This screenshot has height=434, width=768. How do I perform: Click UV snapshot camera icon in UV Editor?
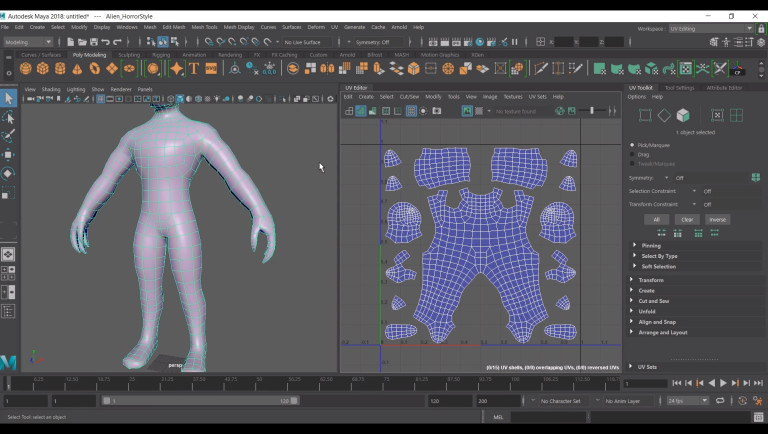point(436,111)
